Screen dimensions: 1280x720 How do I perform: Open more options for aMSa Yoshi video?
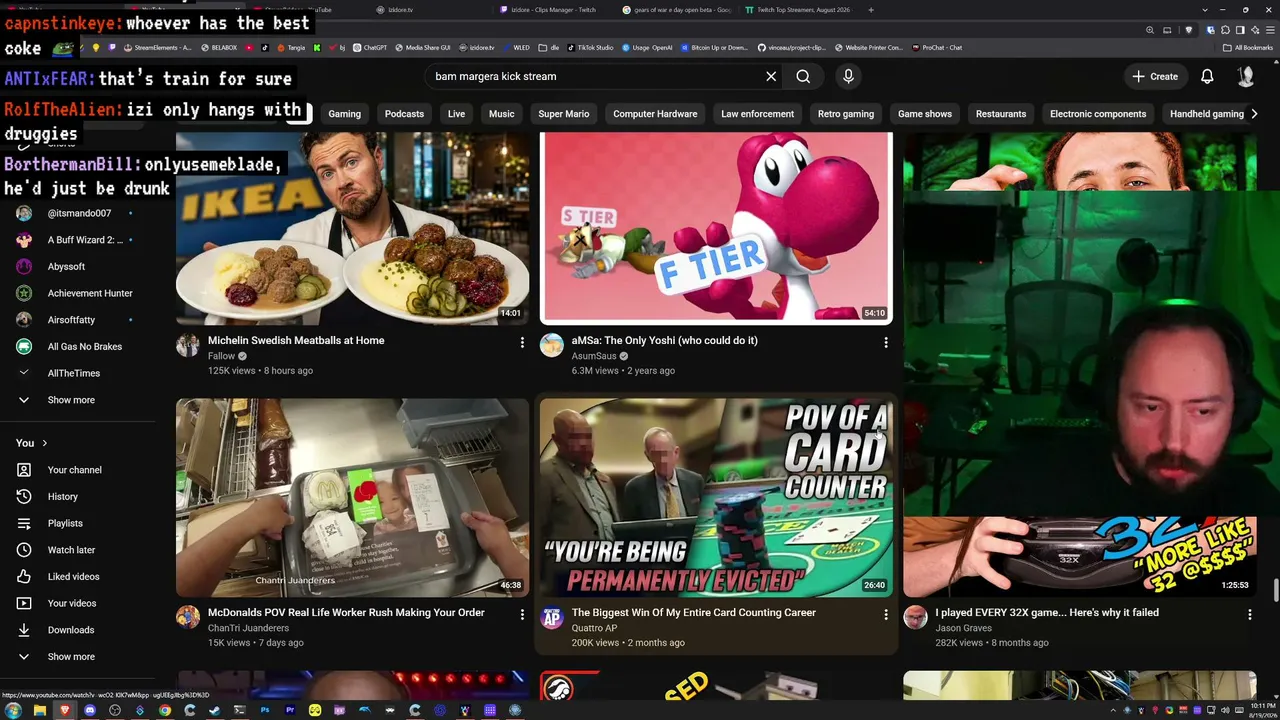[x=885, y=342]
